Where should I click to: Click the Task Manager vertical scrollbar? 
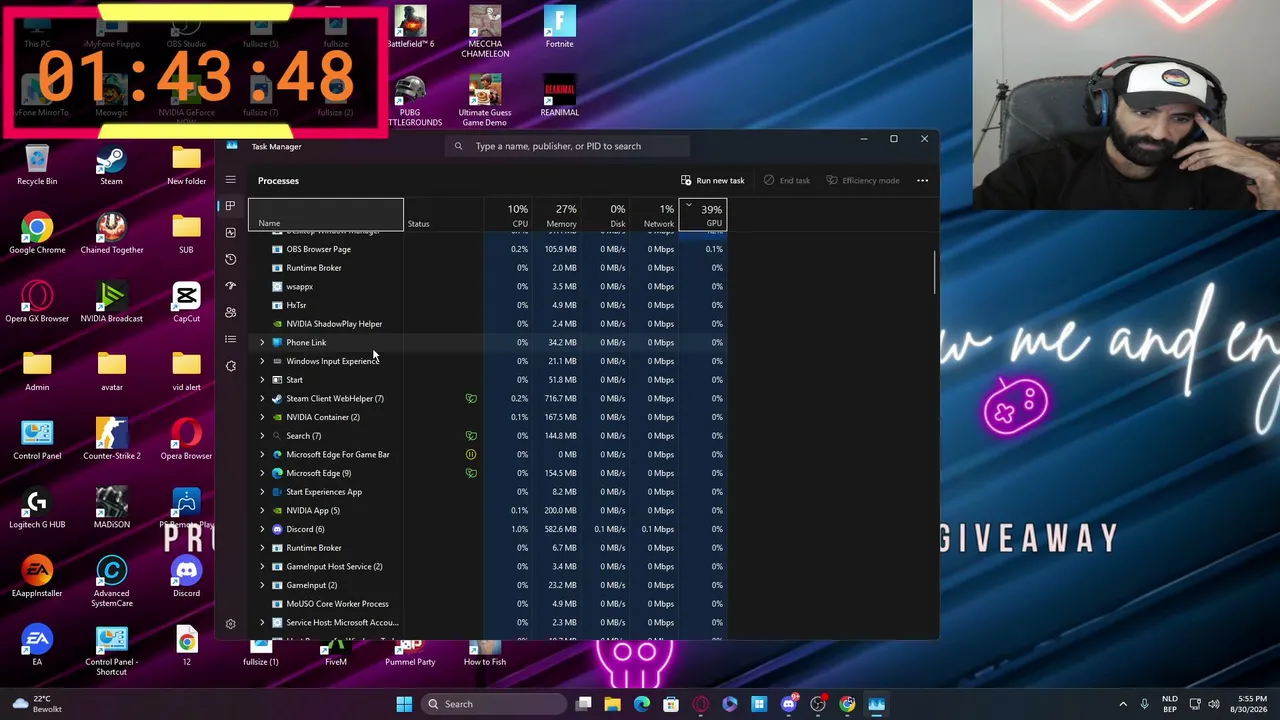tap(935, 272)
